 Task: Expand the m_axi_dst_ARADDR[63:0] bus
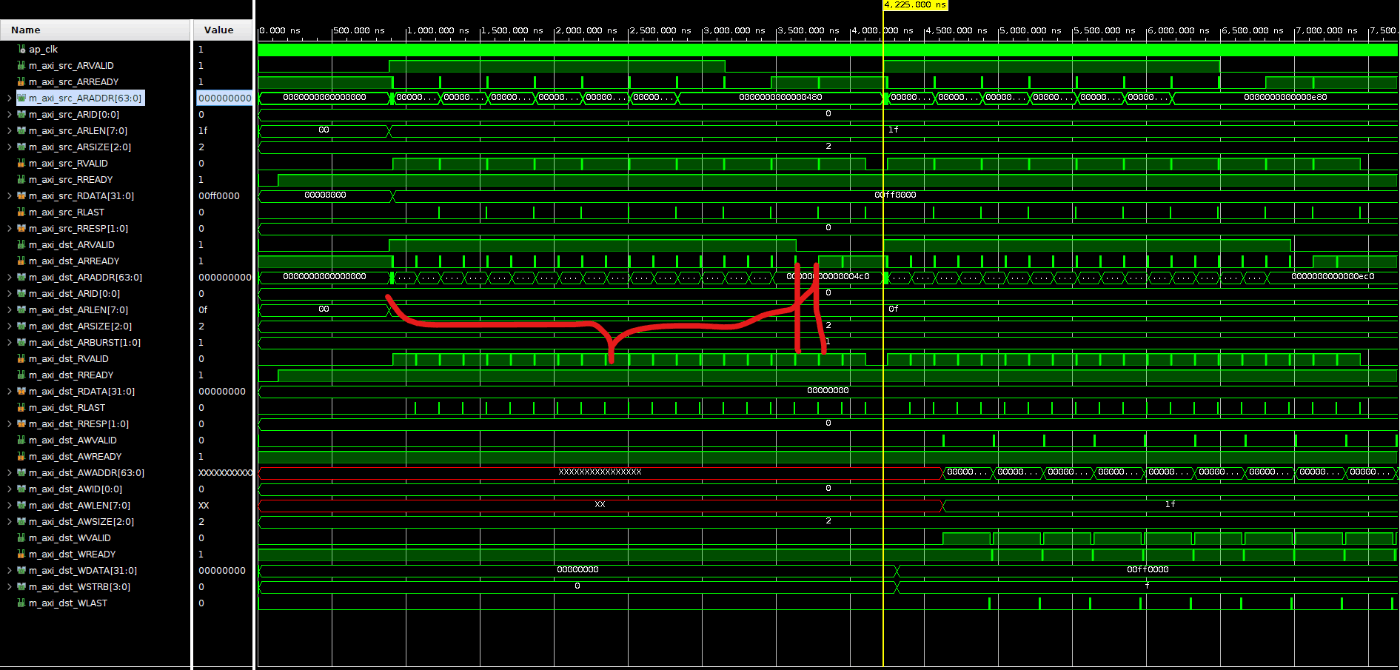pos(9,277)
